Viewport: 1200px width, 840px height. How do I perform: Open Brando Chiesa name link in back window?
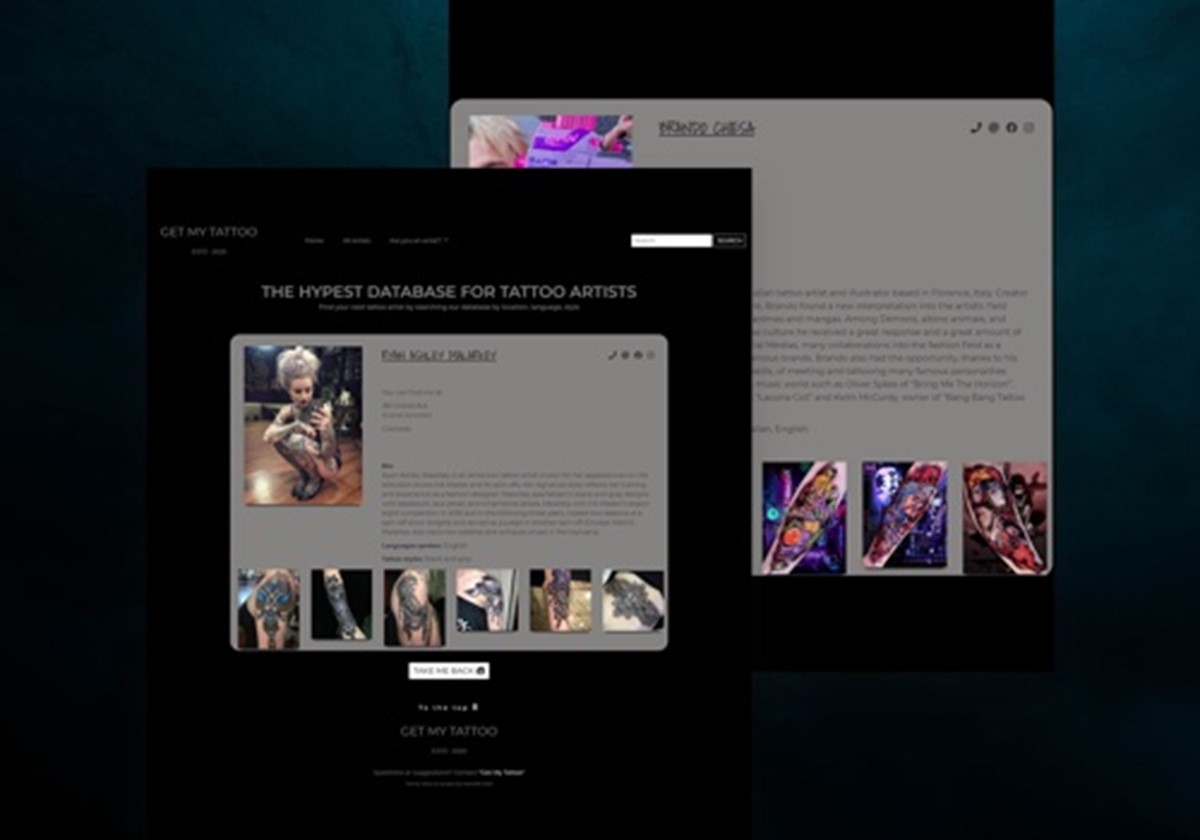(707, 128)
